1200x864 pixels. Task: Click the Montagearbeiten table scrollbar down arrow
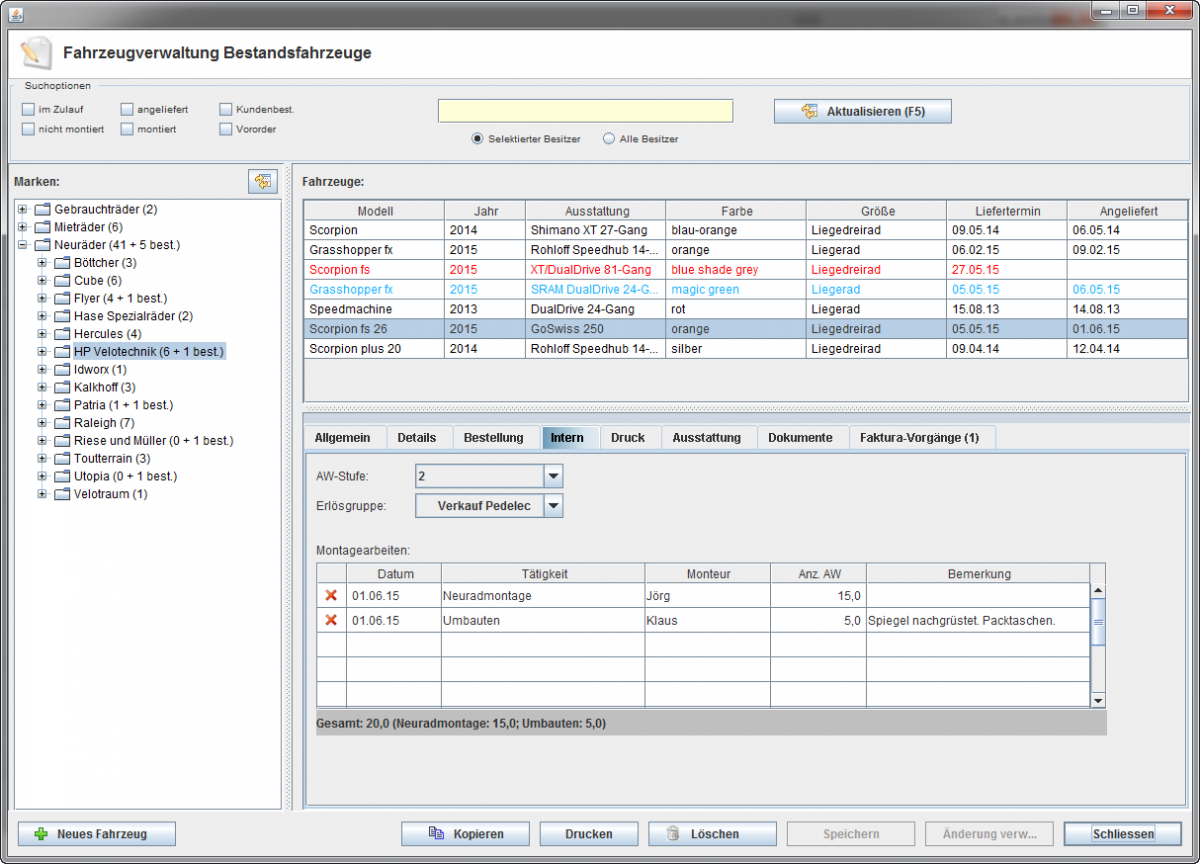(1098, 701)
